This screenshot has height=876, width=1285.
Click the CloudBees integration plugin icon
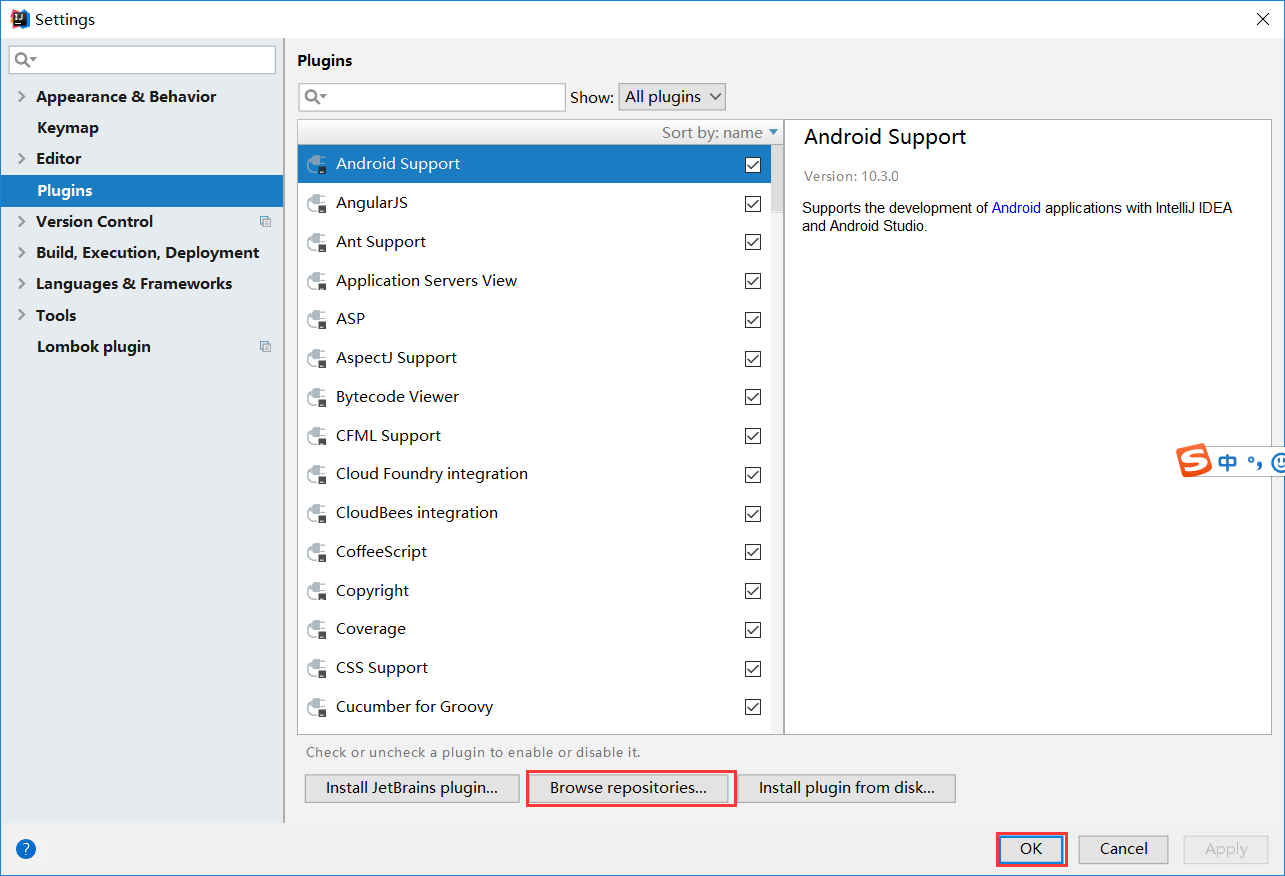point(317,514)
